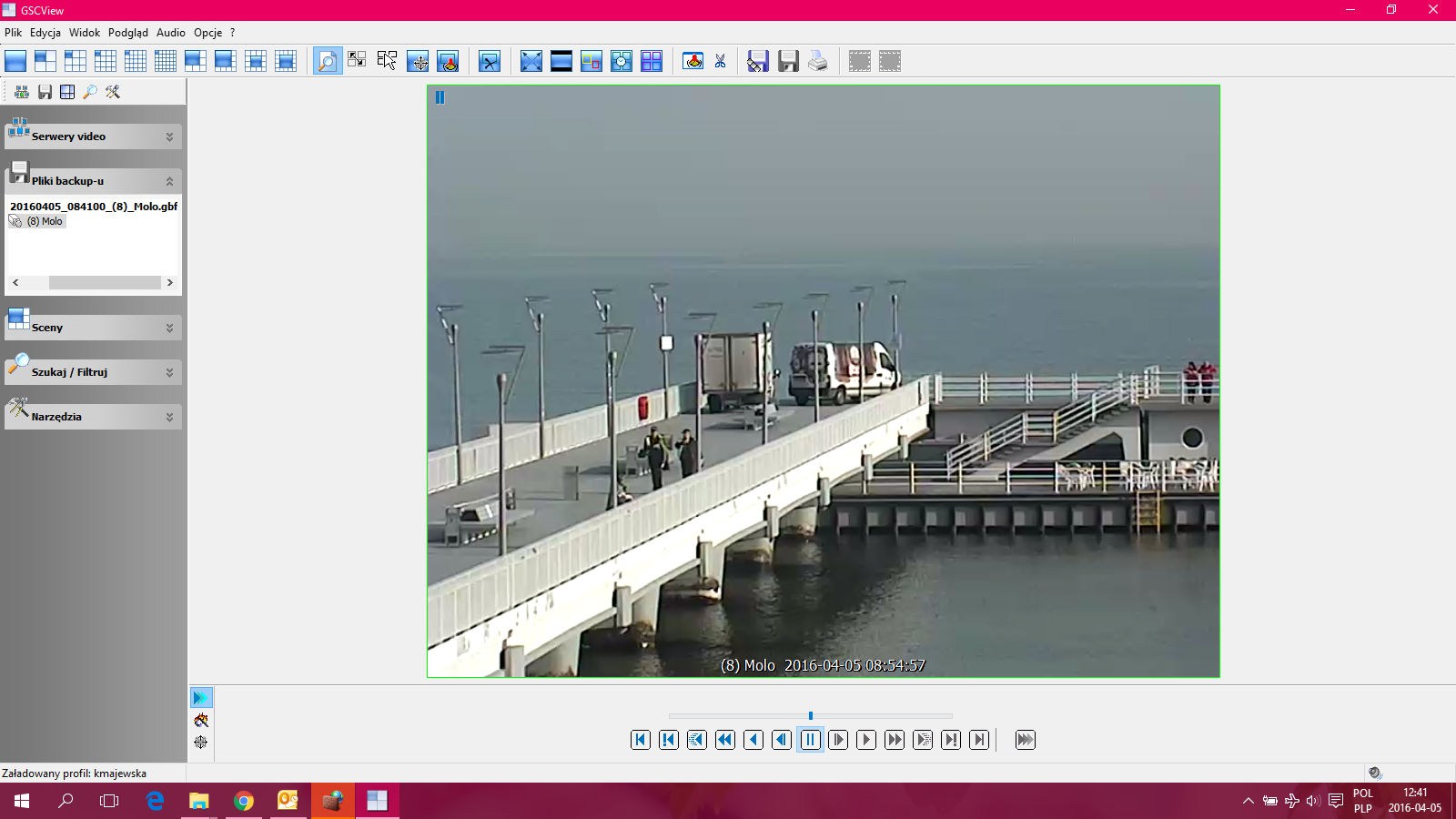Step one frame forward
This screenshot has height=819, width=1456.
(838, 740)
